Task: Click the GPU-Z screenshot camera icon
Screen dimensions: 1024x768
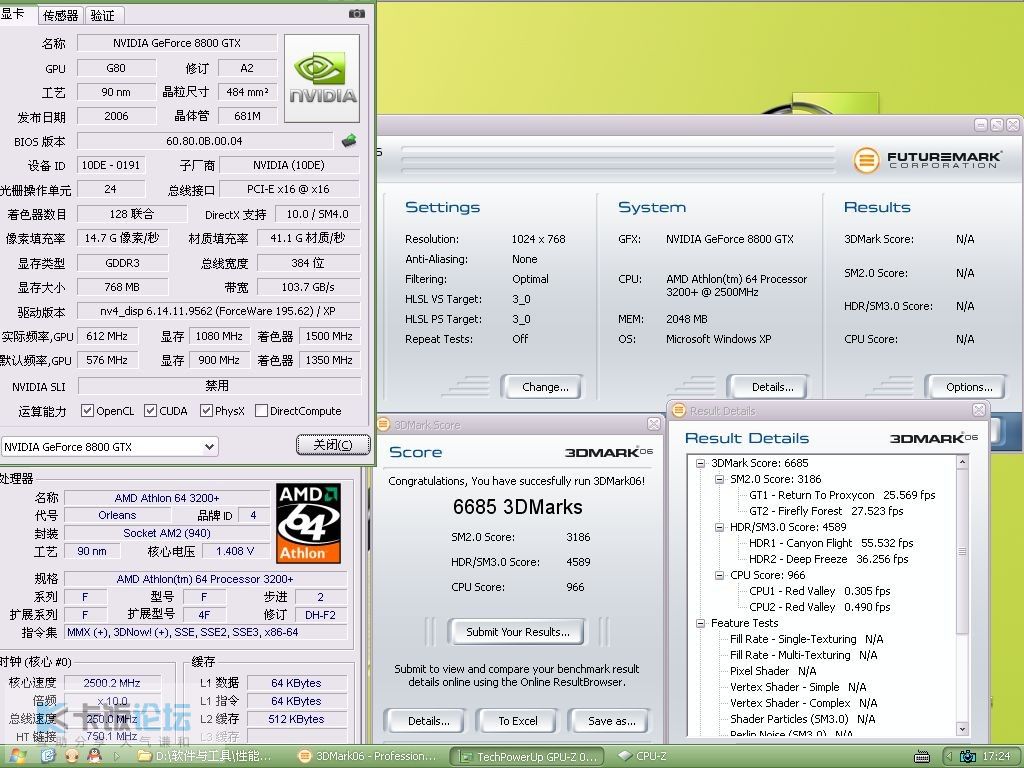Action: [x=357, y=13]
